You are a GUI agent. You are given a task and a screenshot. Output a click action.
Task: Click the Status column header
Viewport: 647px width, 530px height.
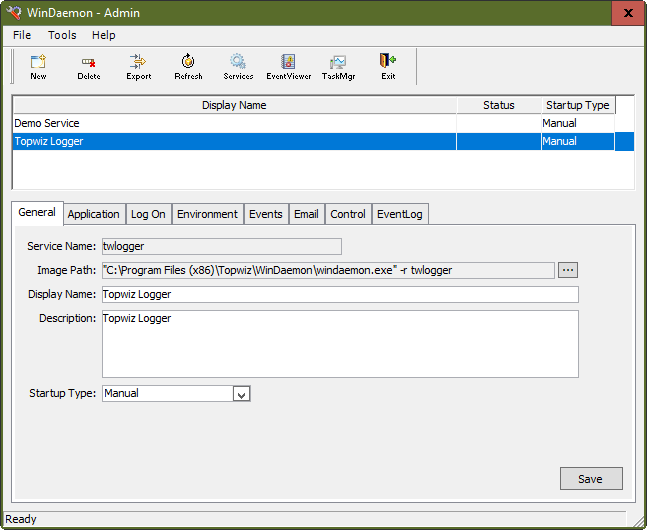pos(498,105)
